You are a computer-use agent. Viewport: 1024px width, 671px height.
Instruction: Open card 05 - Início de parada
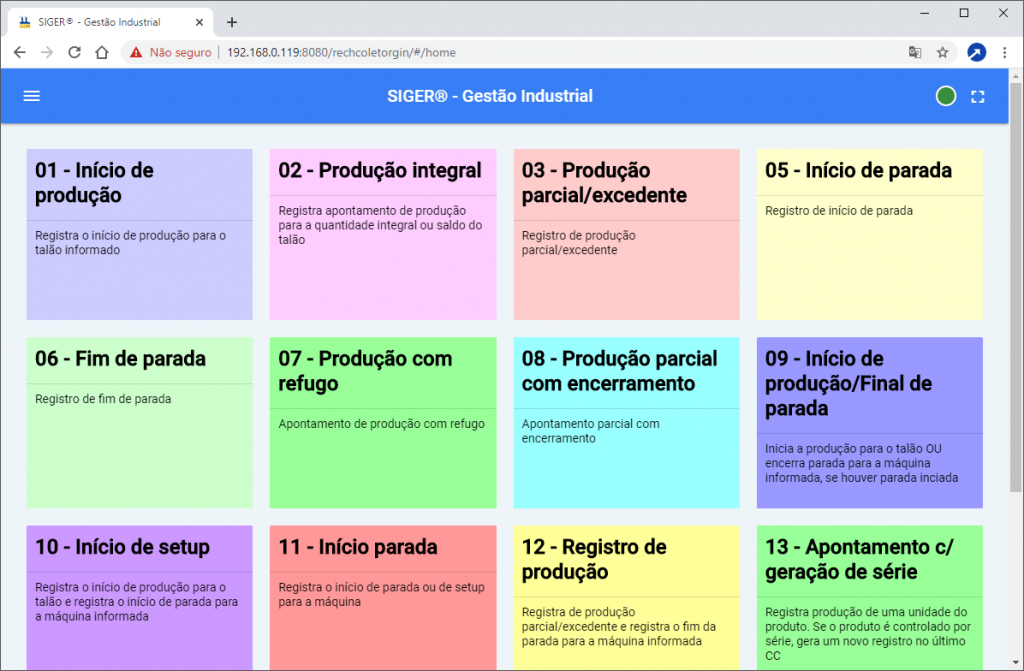[869, 235]
